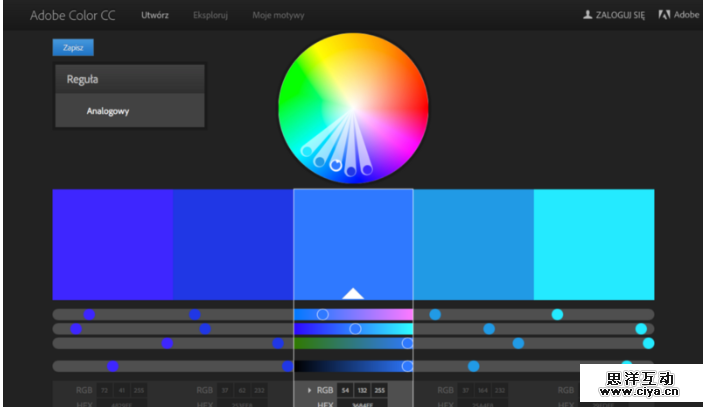
Task: Click the center base handle on the color wheel
Action: [x=337, y=165]
